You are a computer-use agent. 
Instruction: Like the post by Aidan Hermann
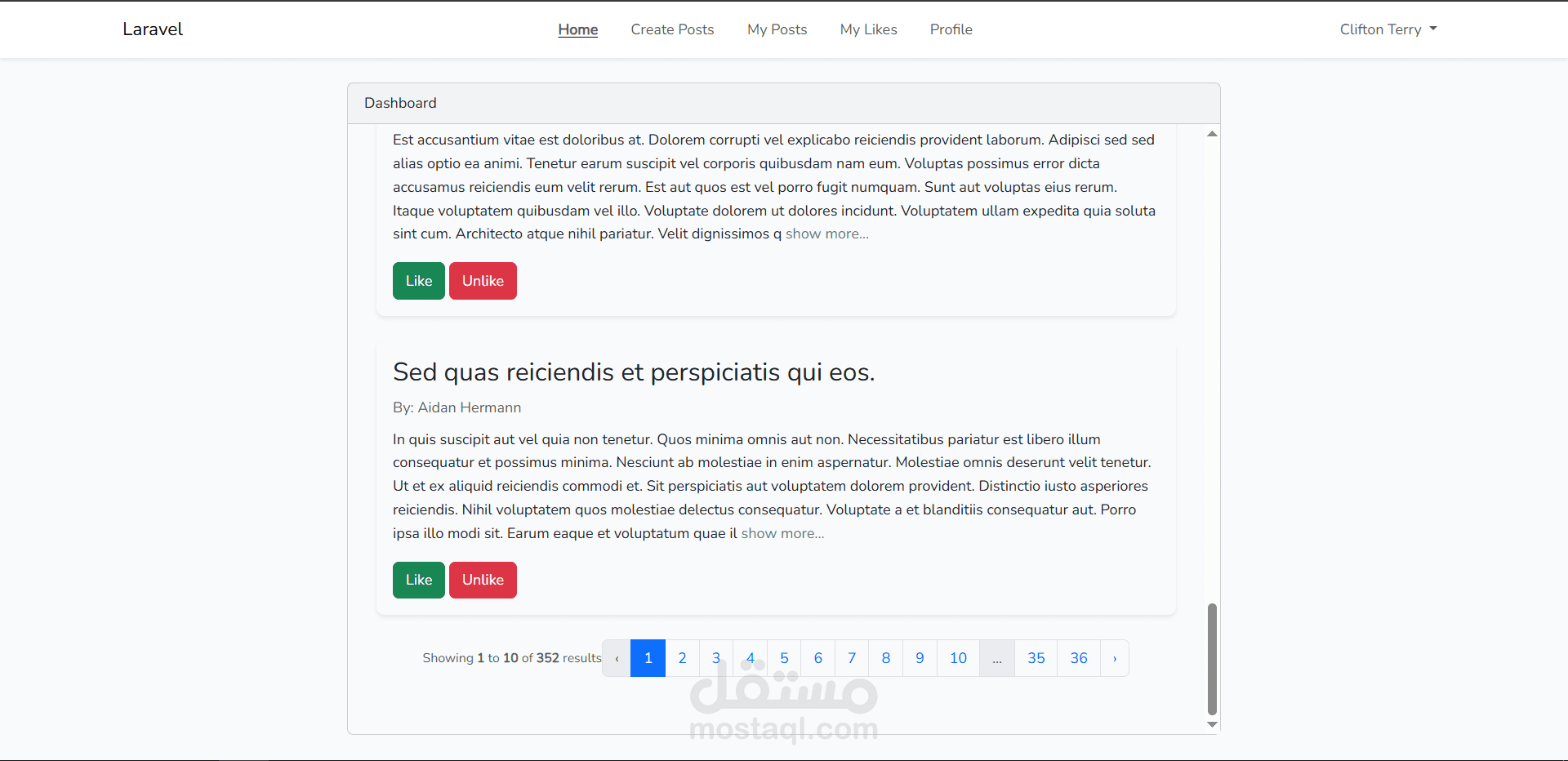[x=418, y=580]
